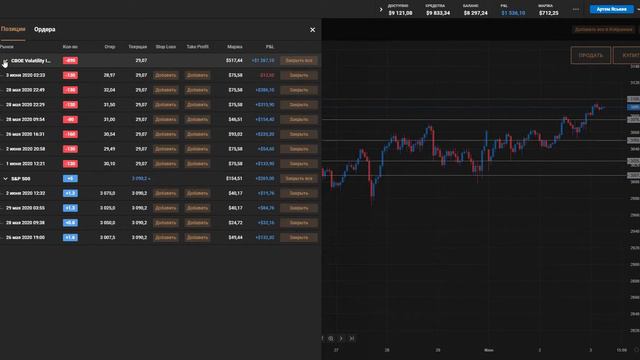Add Take Profit to 28 мая 2020 22:29 position
Viewport: 640px width, 360px height.
tap(197, 104)
